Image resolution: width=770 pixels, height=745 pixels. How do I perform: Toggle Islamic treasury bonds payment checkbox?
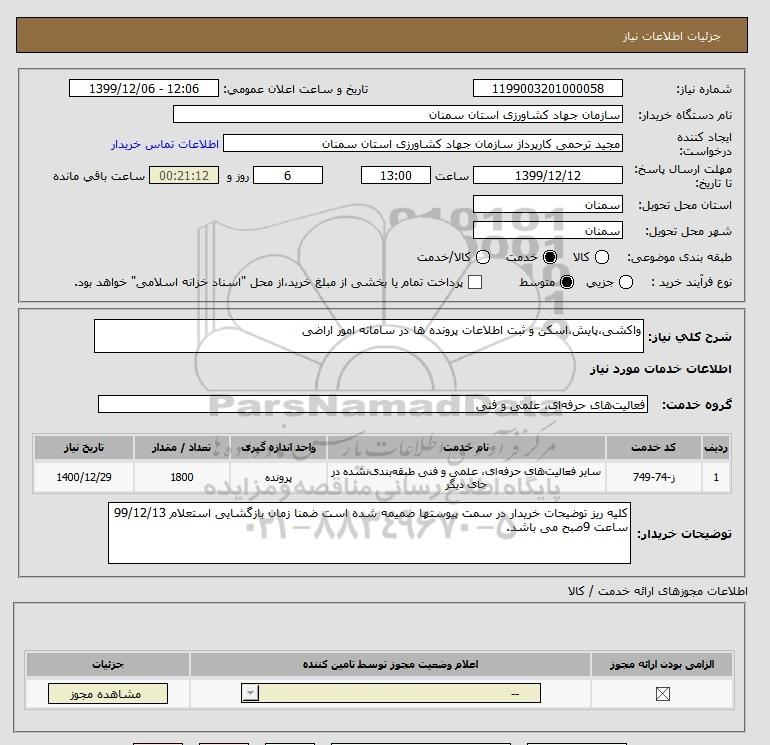click(x=475, y=282)
